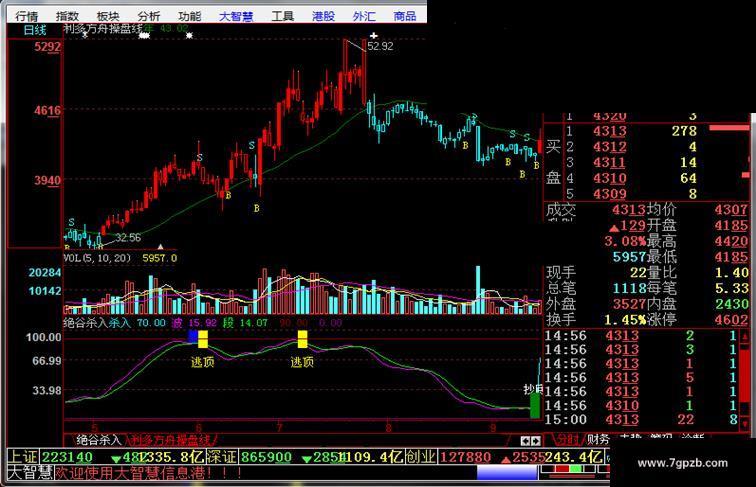The width and height of the screenshot is (756, 487).
Task: Click the red status indicator box
Action: pos(562,469)
